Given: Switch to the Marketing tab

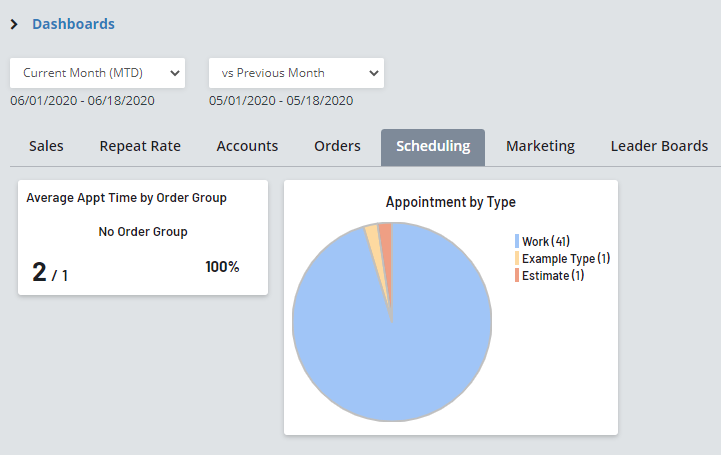Looking at the screenshot, I should coord(540,146).
